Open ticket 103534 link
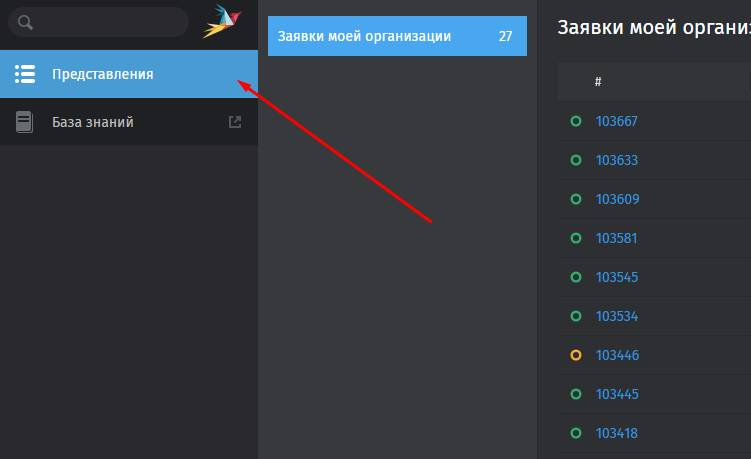This screenshot has height=459, width=751. [x=616, y=316]
